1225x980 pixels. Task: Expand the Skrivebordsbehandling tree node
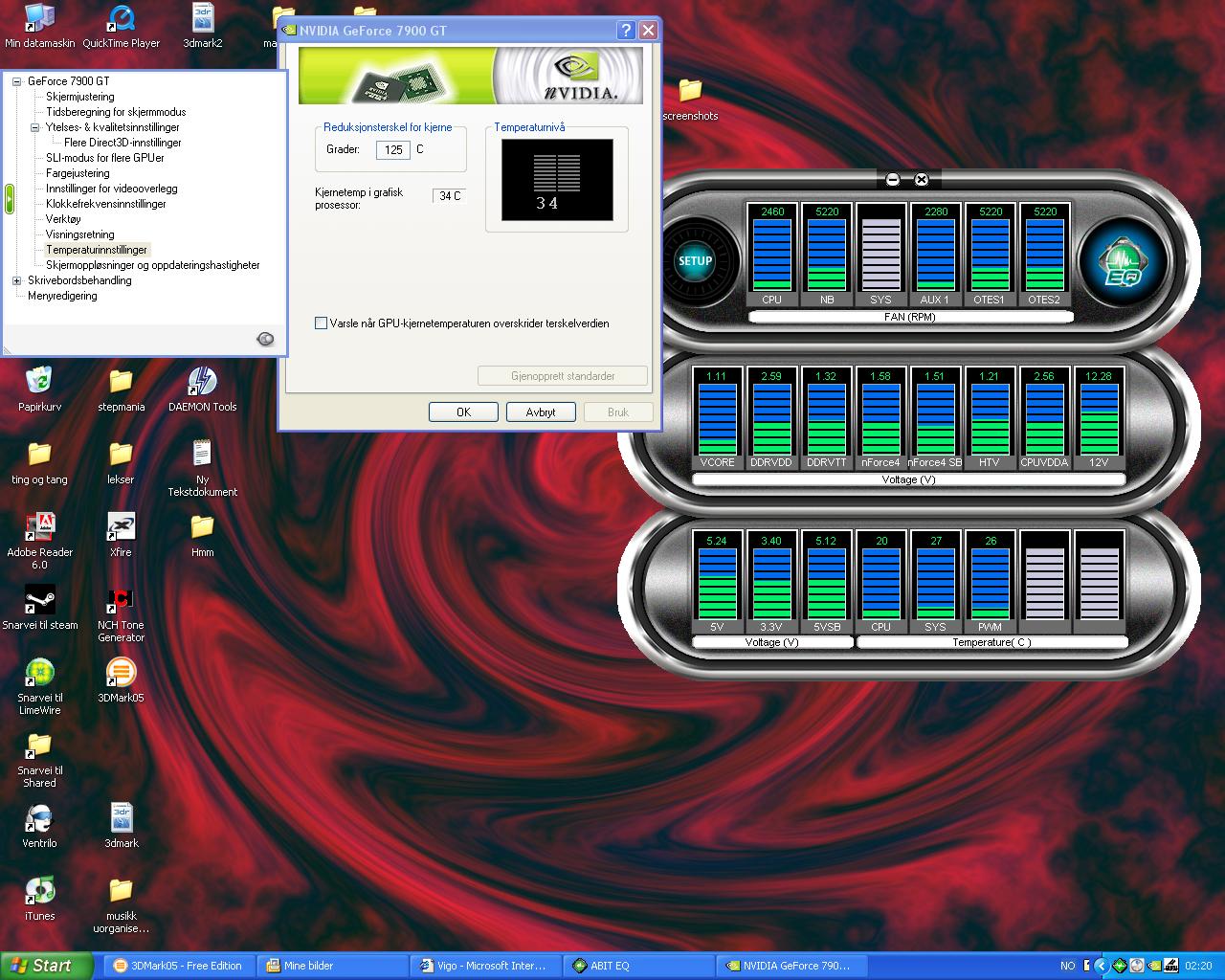(x=16, y=280)
